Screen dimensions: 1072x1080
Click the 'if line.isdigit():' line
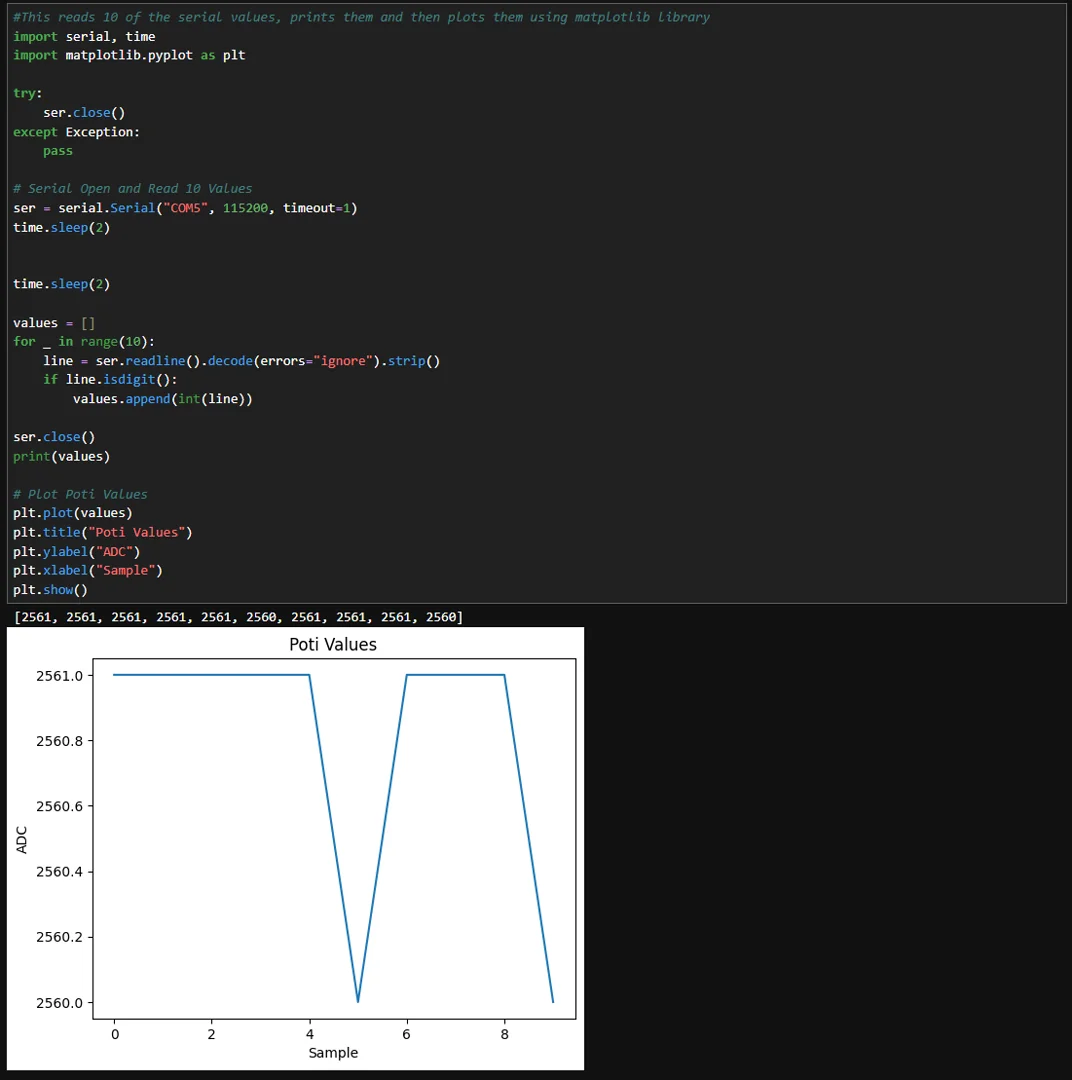pos(110,380)
